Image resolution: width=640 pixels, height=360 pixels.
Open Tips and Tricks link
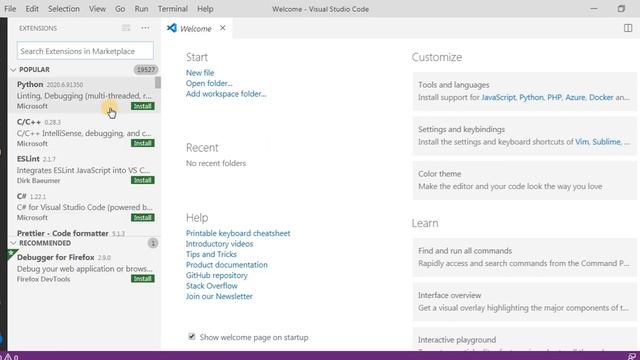[x=211, y=254]
